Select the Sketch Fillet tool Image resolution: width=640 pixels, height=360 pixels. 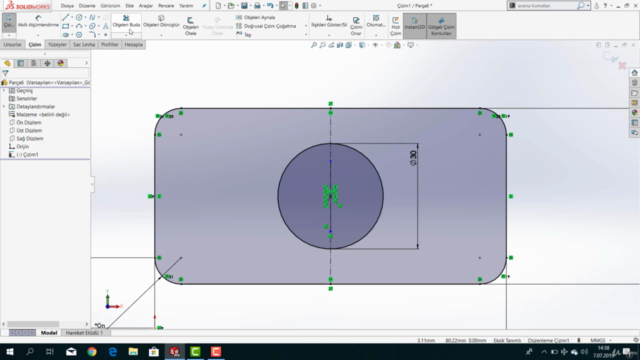pyautogui.click(x=92, y=35)
